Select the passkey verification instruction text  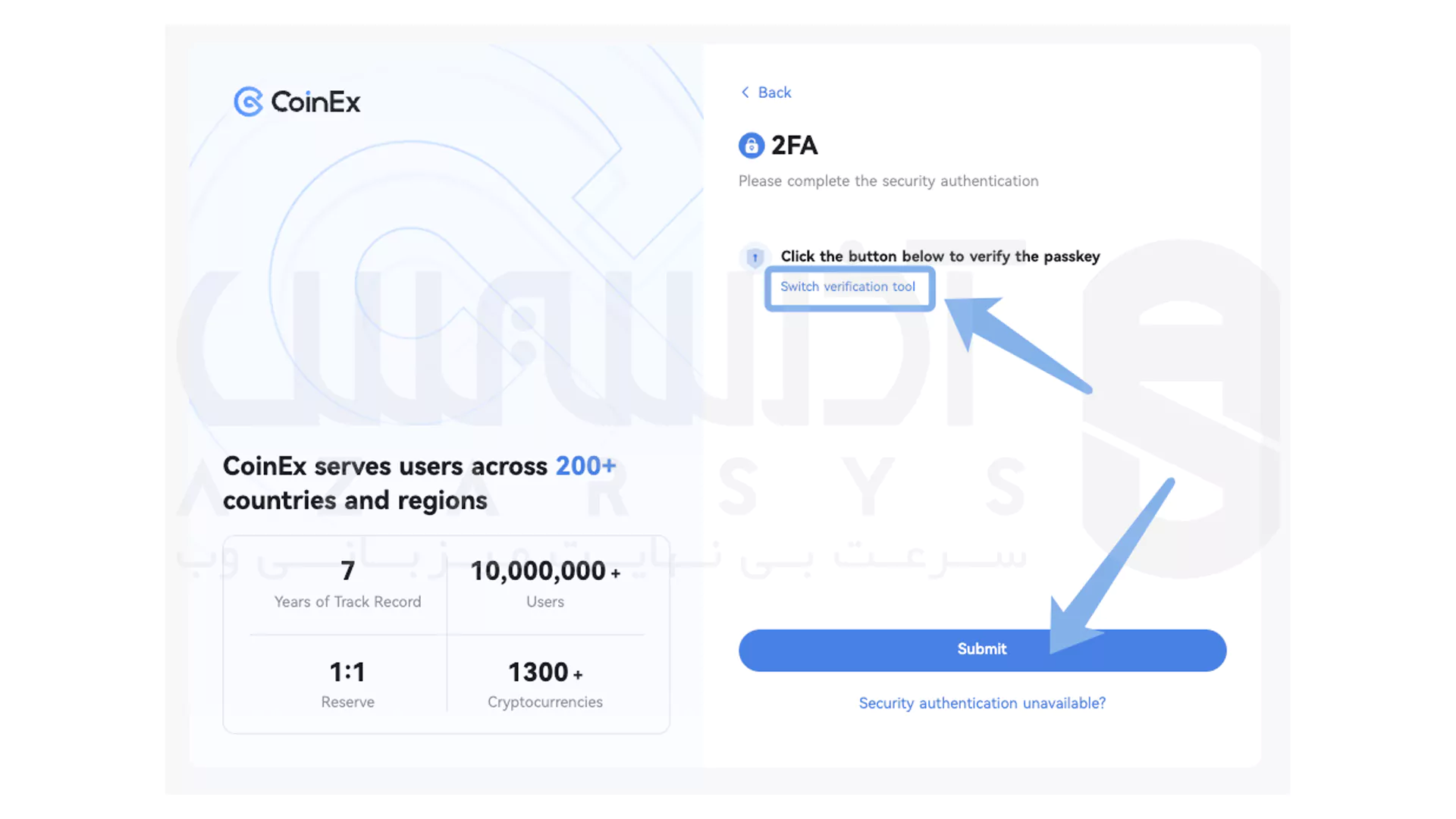(939, 256)
